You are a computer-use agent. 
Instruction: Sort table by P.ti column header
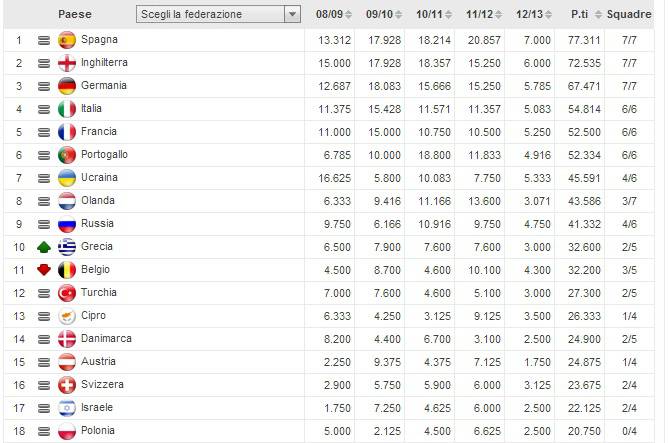pos(579,15)
